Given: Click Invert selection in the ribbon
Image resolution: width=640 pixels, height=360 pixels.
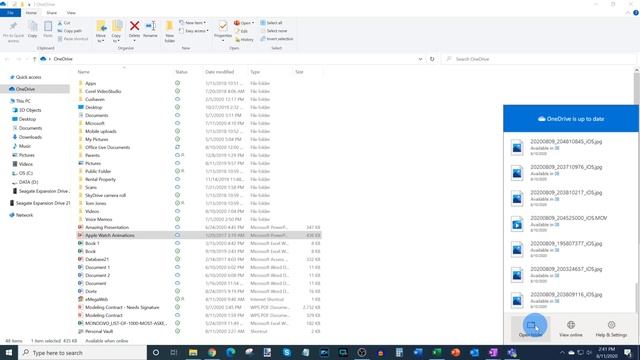Looking at the screenshot, I should coord(277,39).
